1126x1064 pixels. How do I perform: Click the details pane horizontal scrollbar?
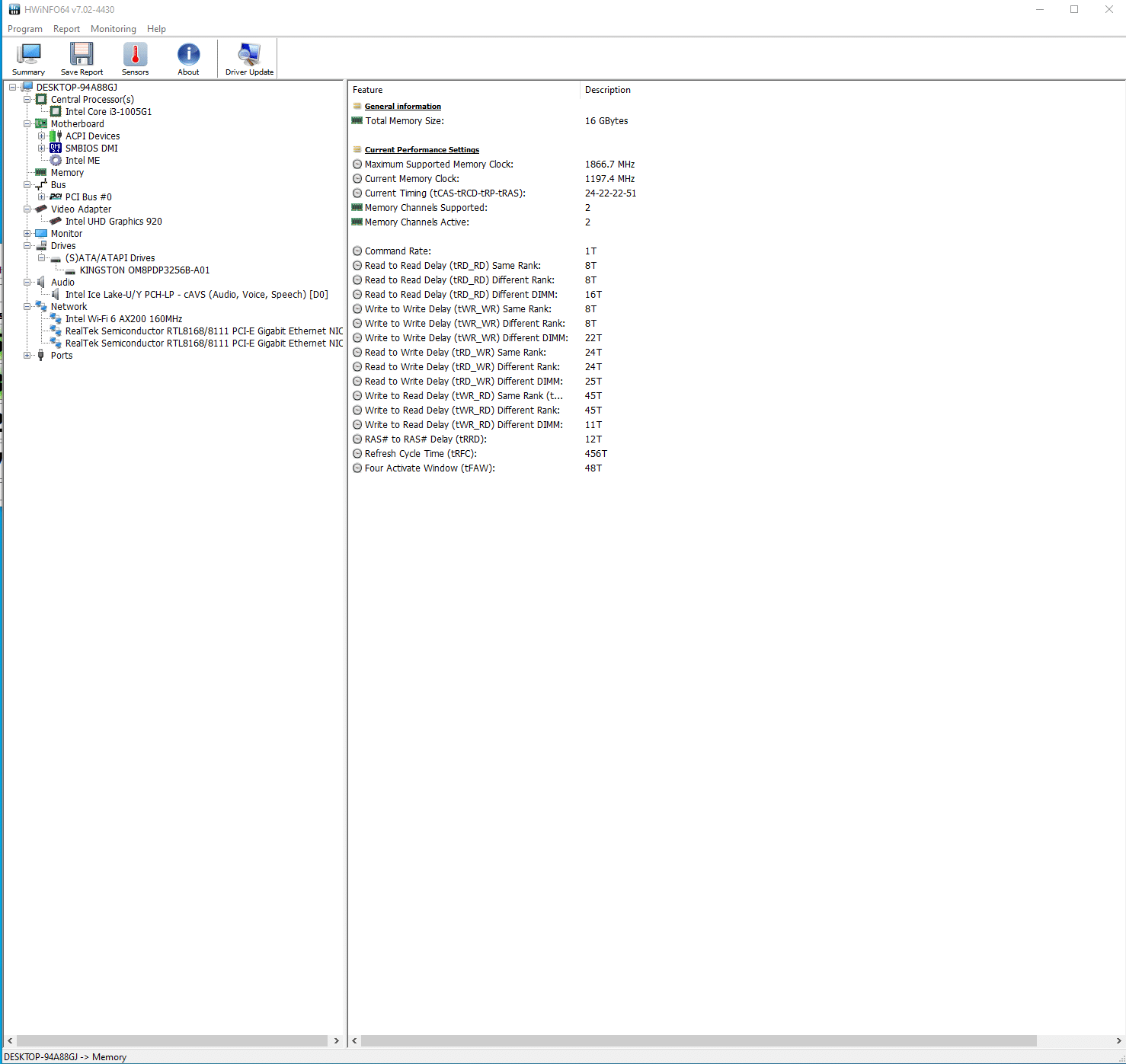point(699,1040)
